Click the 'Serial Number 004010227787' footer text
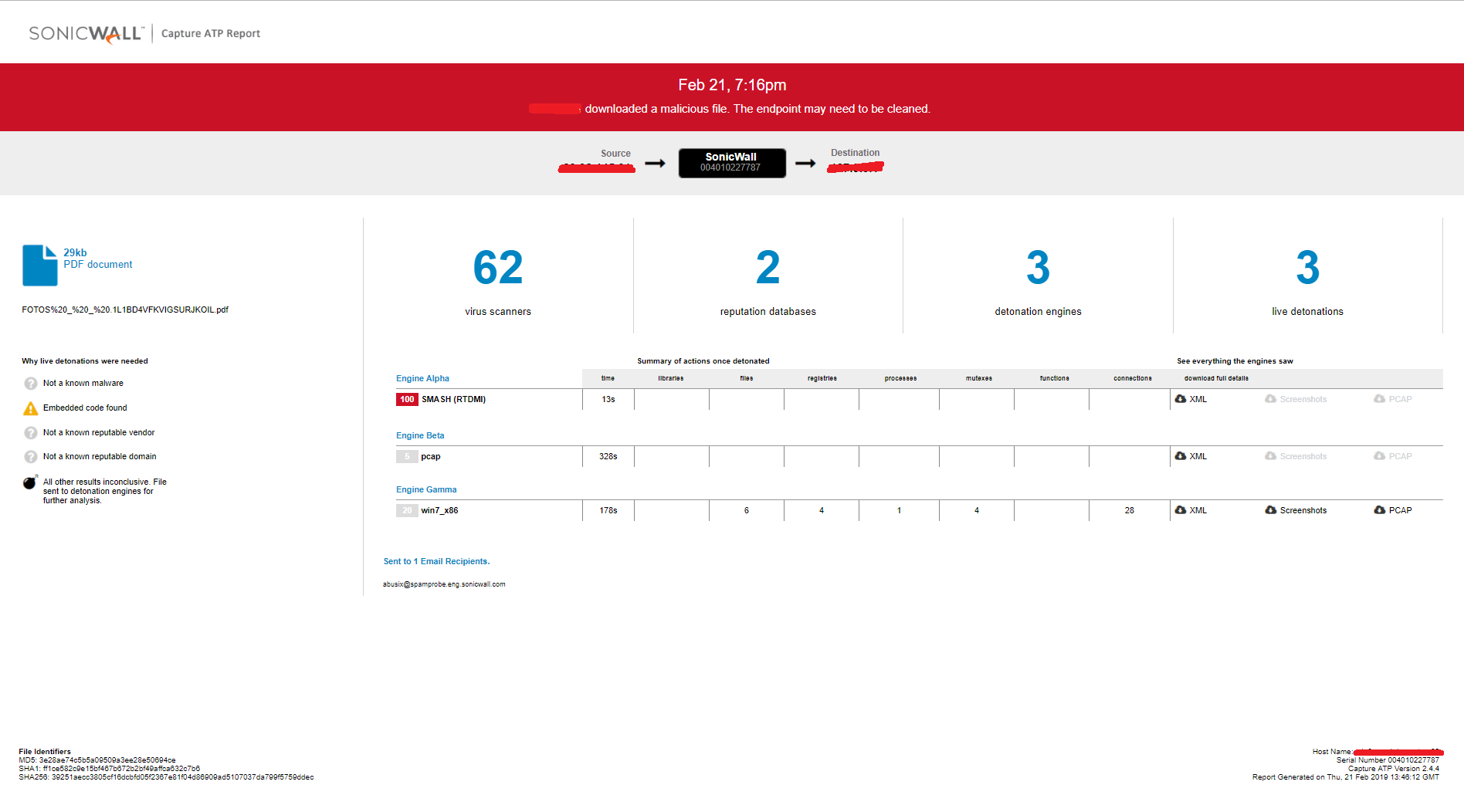The height and width of the screenshot is (812, 1464). [x=1388, y=760]
